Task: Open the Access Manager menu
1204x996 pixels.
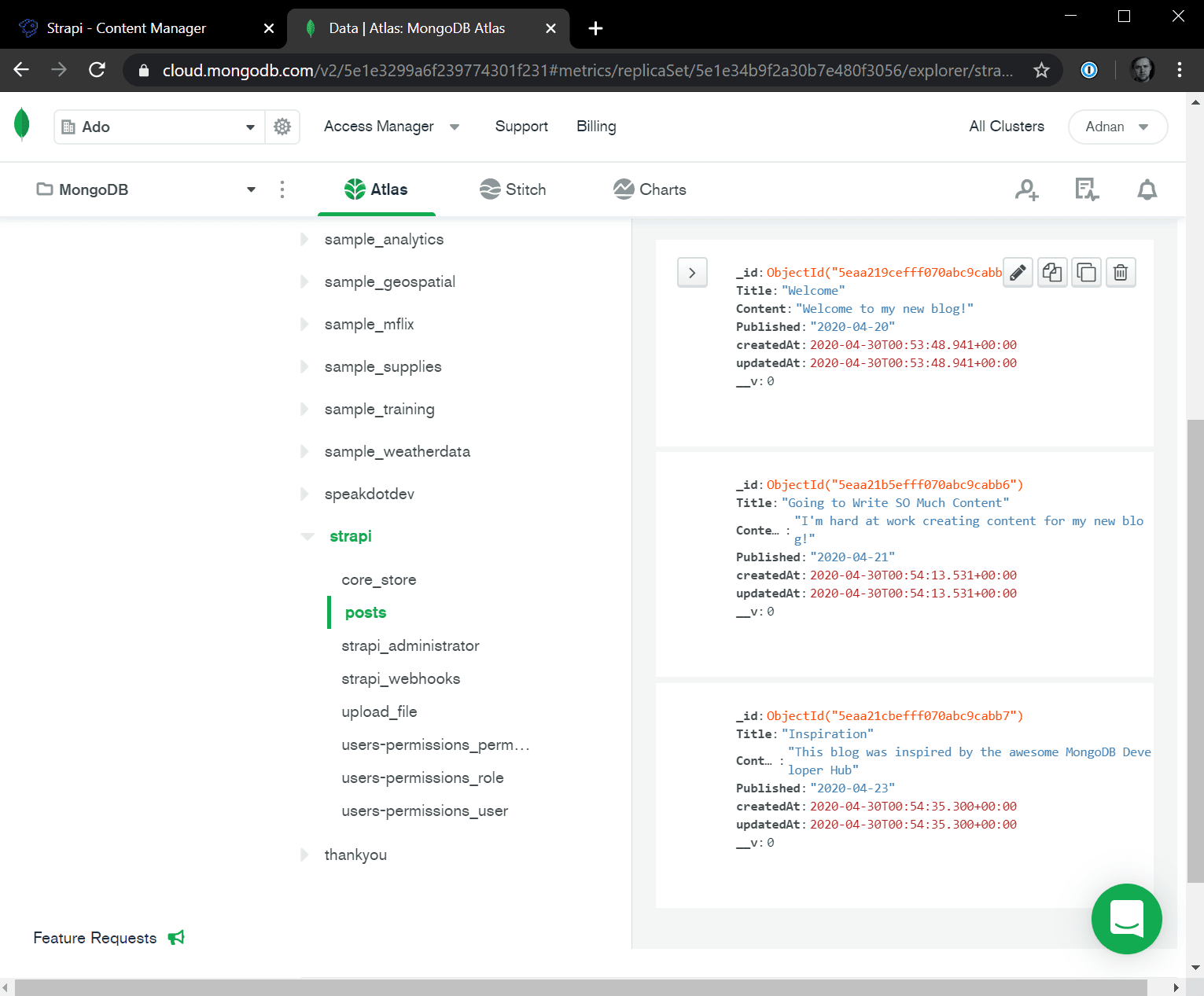Action: 392,127
